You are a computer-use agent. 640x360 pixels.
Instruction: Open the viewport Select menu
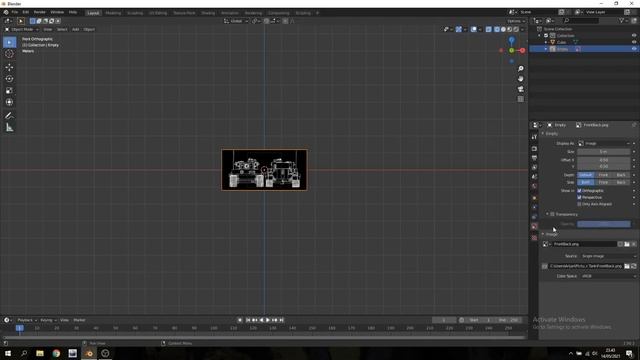tap(62, 29)
